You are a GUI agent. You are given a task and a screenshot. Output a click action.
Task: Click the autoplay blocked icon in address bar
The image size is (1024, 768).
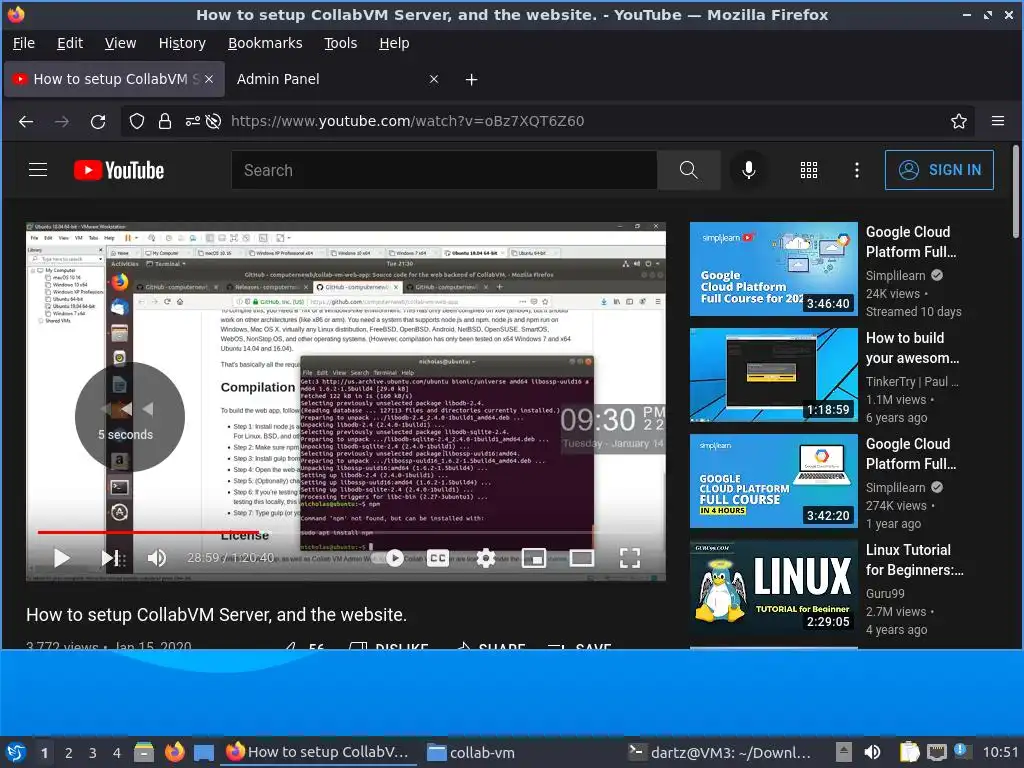point(213,121)
